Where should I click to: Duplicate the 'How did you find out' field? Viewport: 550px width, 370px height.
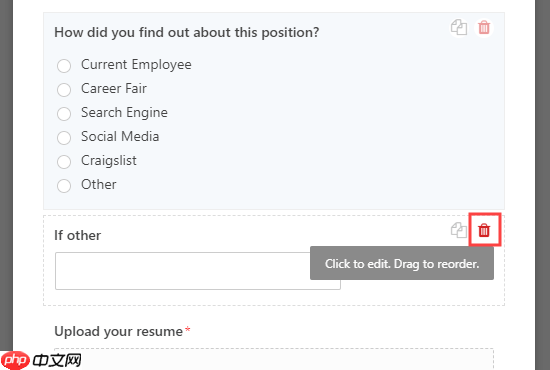459,27
